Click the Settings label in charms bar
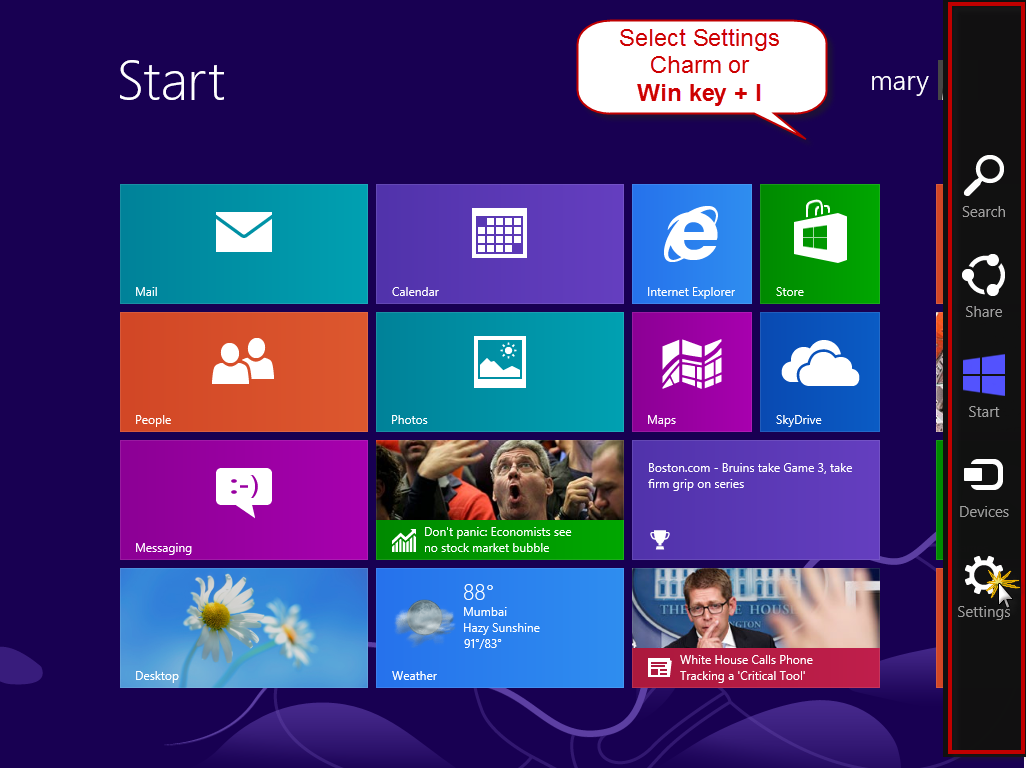The height and width of the screenshot is (768, 1026). click(983, 612)
